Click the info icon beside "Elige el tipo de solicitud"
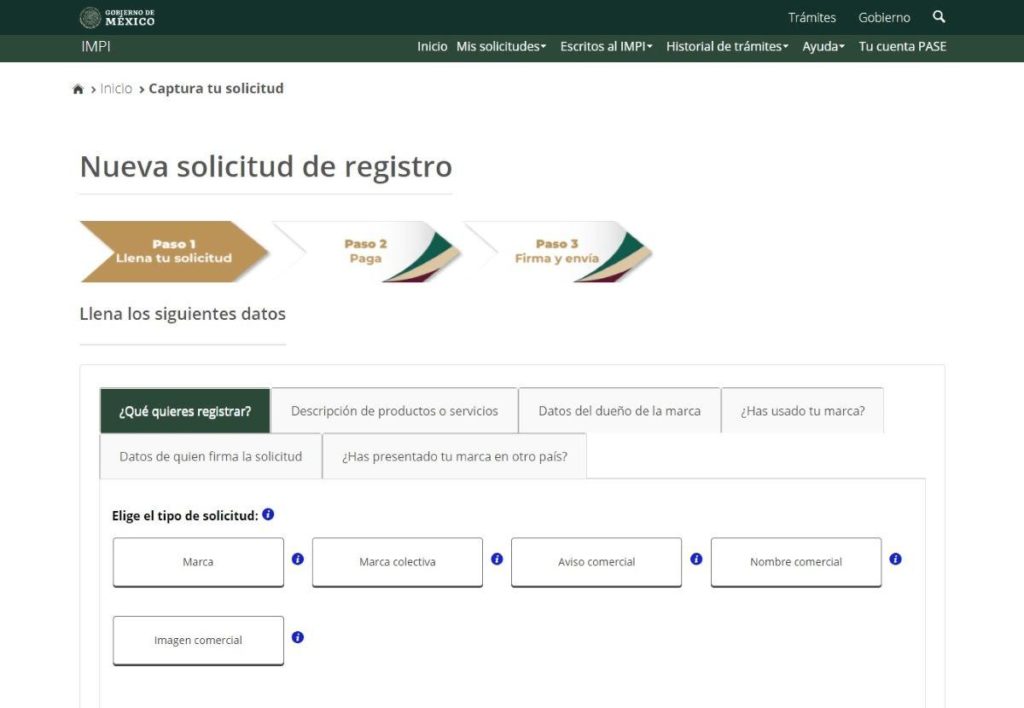The image size is (1024, 708). click(x=266, y=514)
